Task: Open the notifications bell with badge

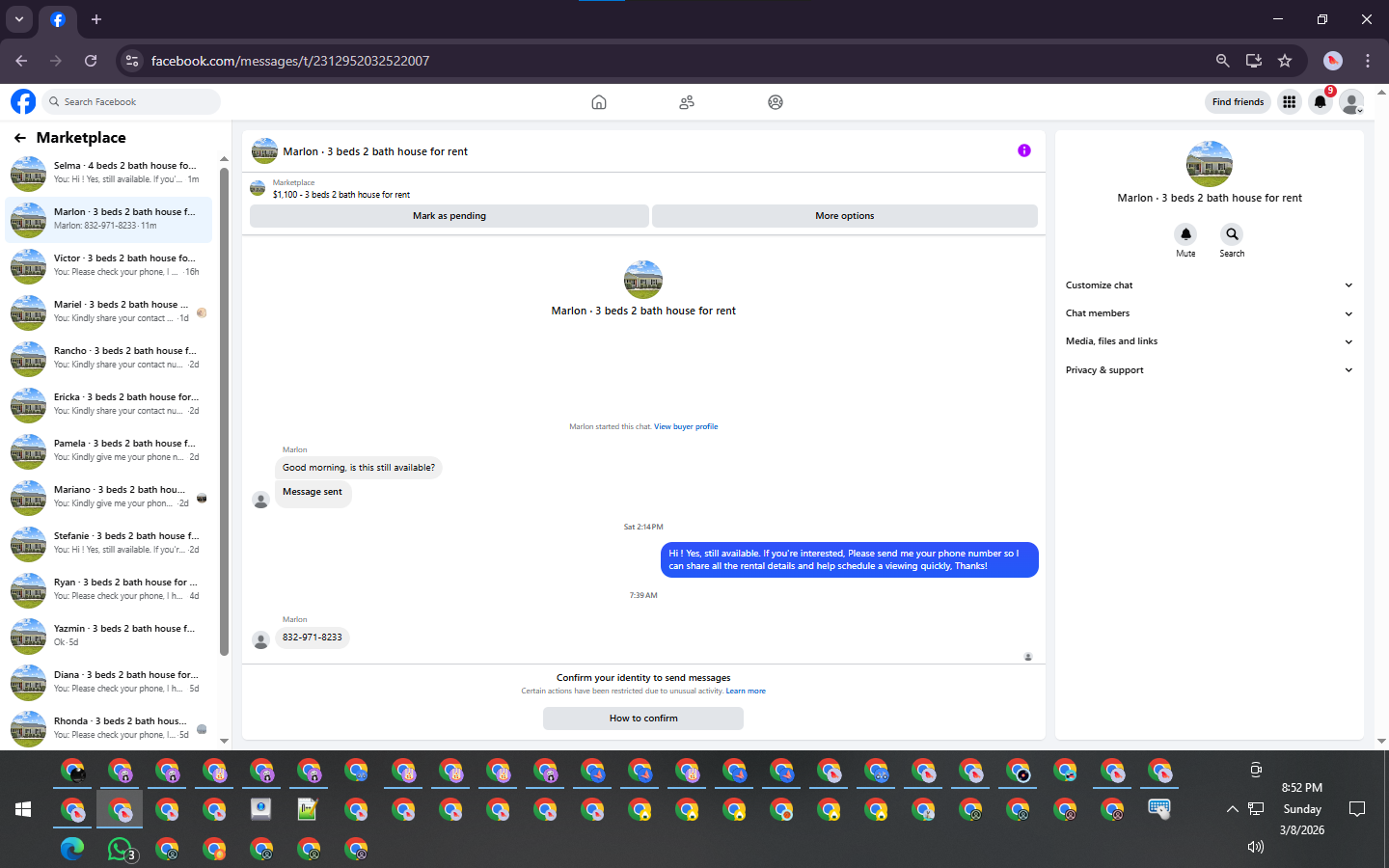Action: click(x=1321, y=101)
